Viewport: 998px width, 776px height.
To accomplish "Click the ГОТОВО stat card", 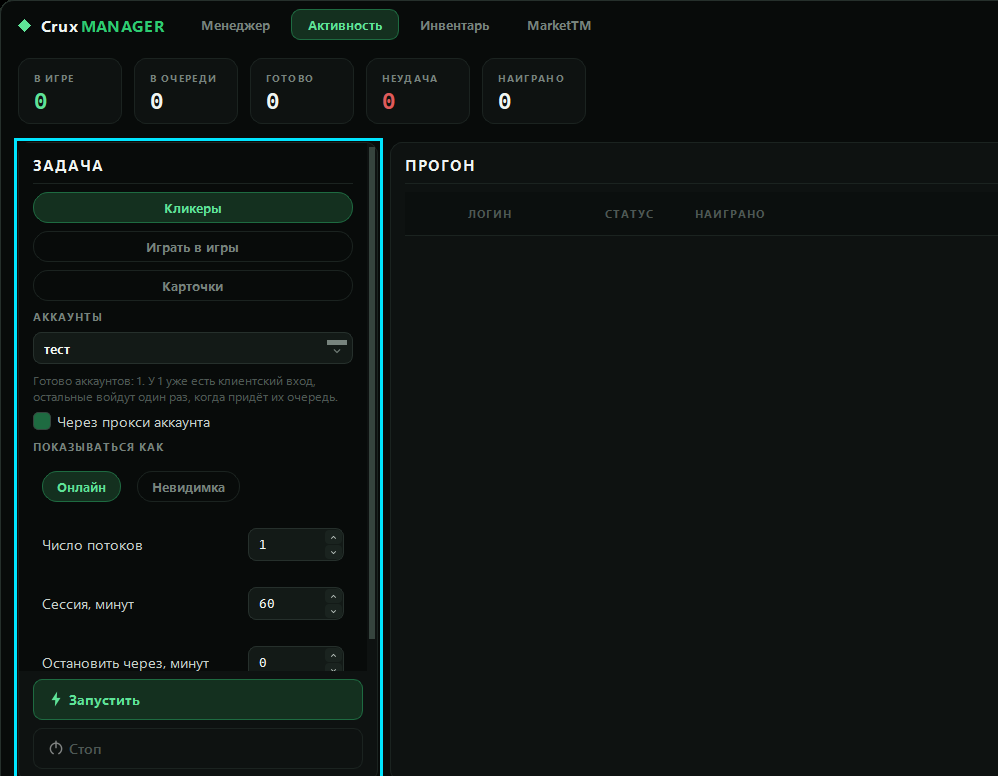I will tap(302, 91).
